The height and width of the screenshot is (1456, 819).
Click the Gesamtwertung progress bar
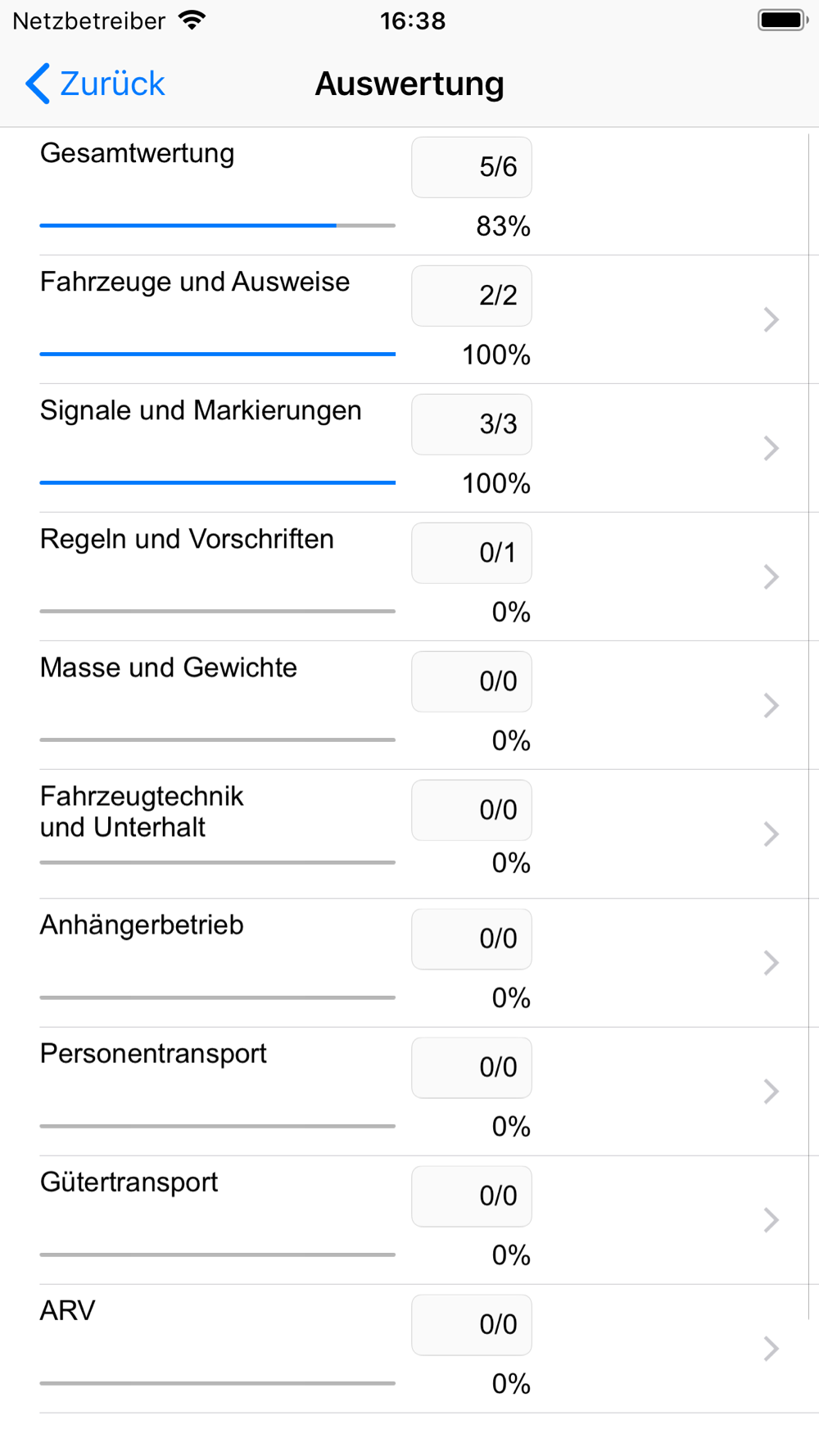pos(218,225)
